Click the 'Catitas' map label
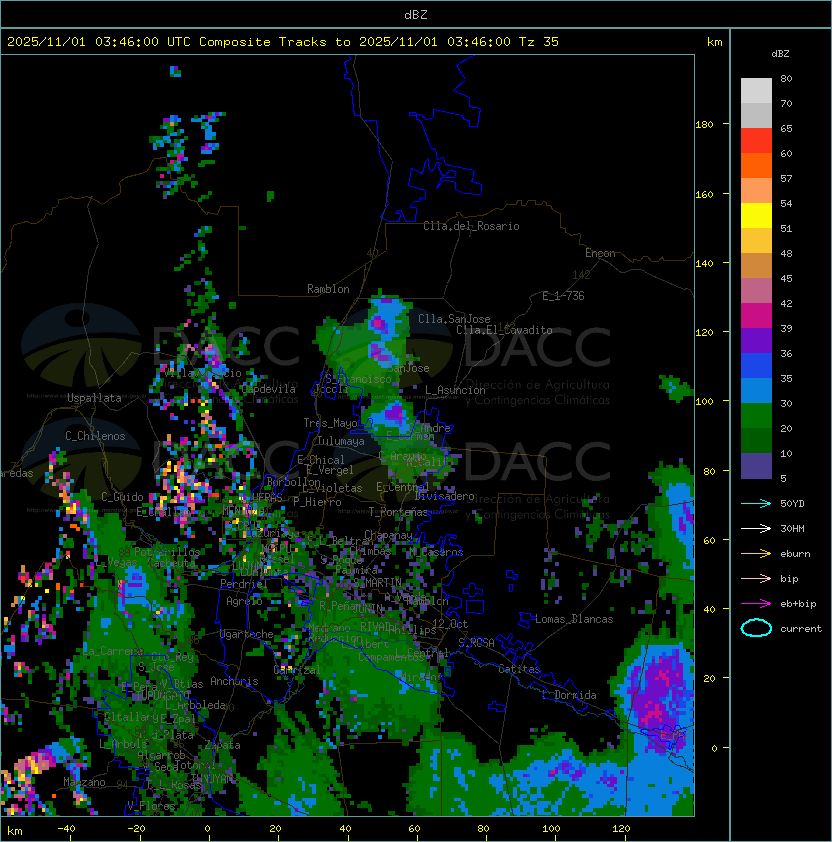This screenshot has height=842, width=832. (x=519, y=669)
